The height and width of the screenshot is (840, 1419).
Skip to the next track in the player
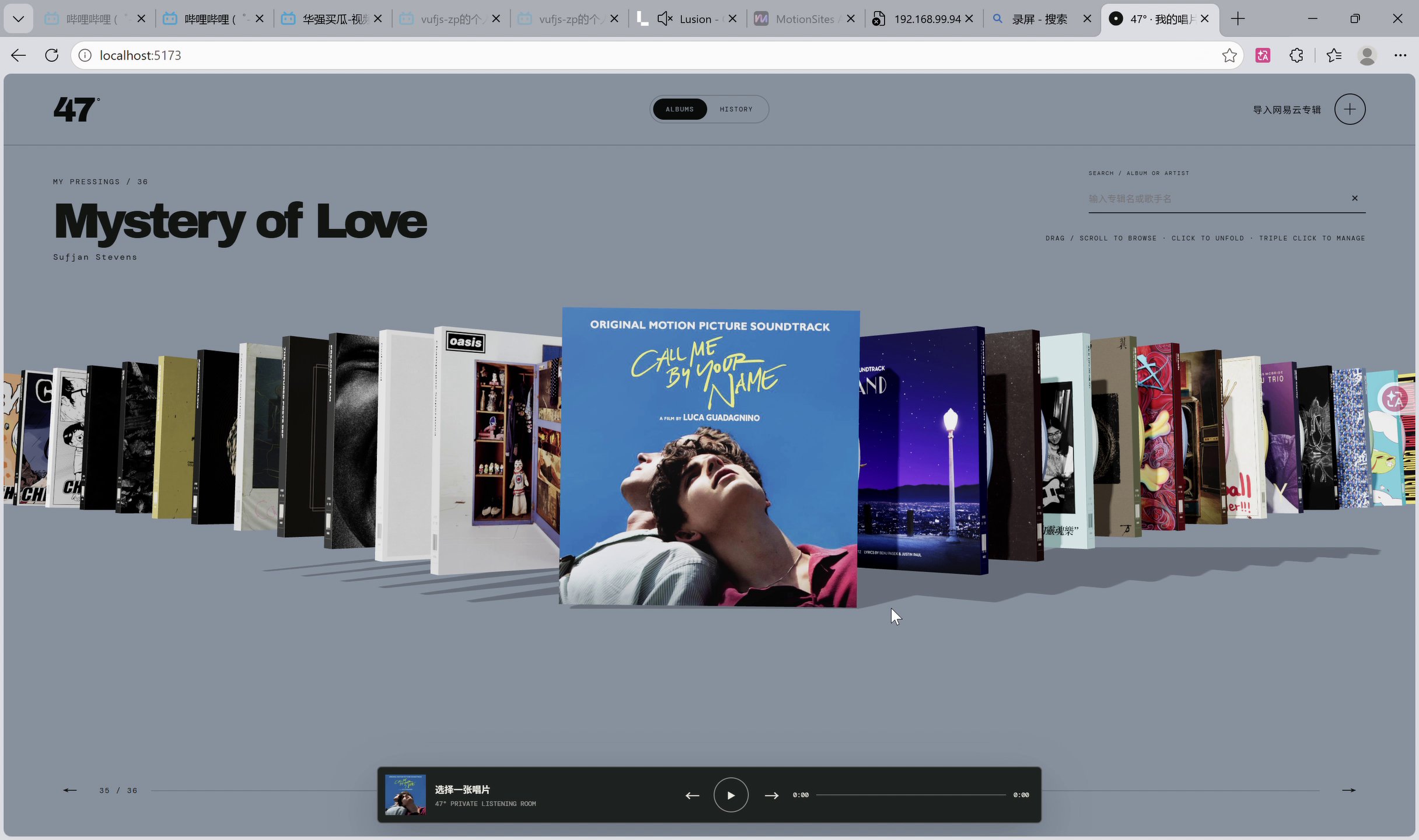click(x=771, y=796)
